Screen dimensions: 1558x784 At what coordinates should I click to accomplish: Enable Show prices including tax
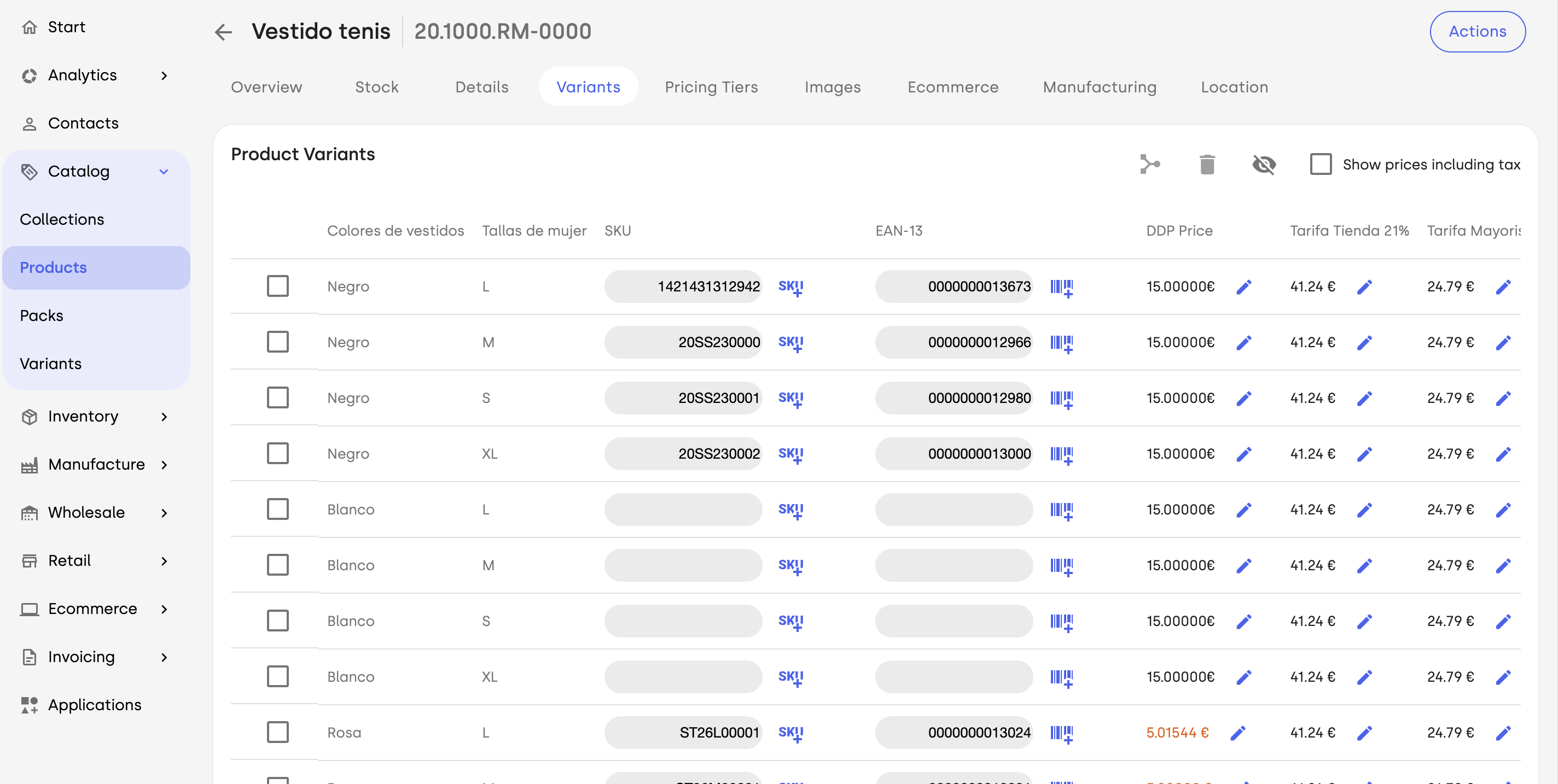click(x=1321, y=165)
